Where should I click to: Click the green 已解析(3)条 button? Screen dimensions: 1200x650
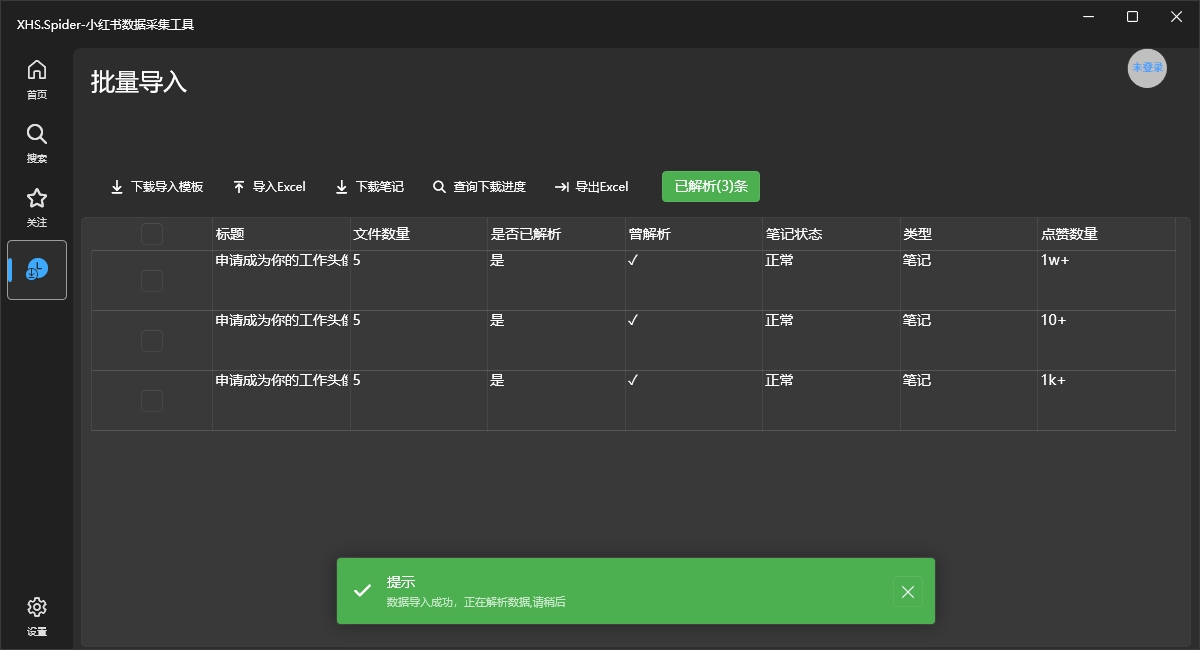tap(711, 186)
